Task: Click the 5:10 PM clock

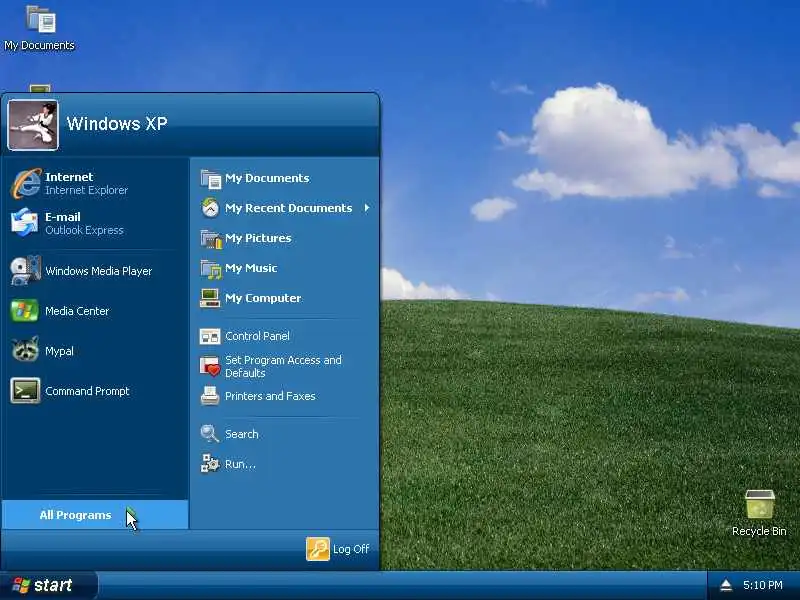Action: click(x=763, y=585)
